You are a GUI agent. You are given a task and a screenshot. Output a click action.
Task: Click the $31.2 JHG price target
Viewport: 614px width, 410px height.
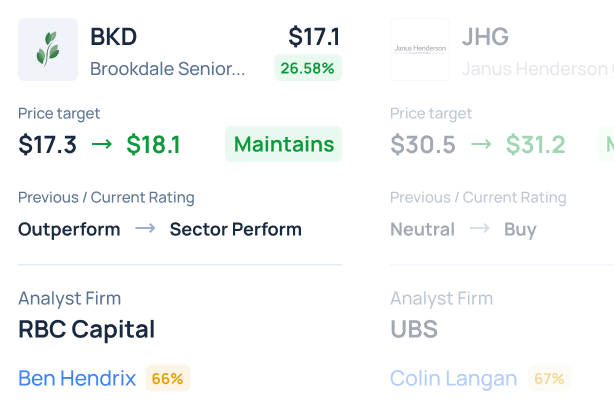tap(535, 144)
